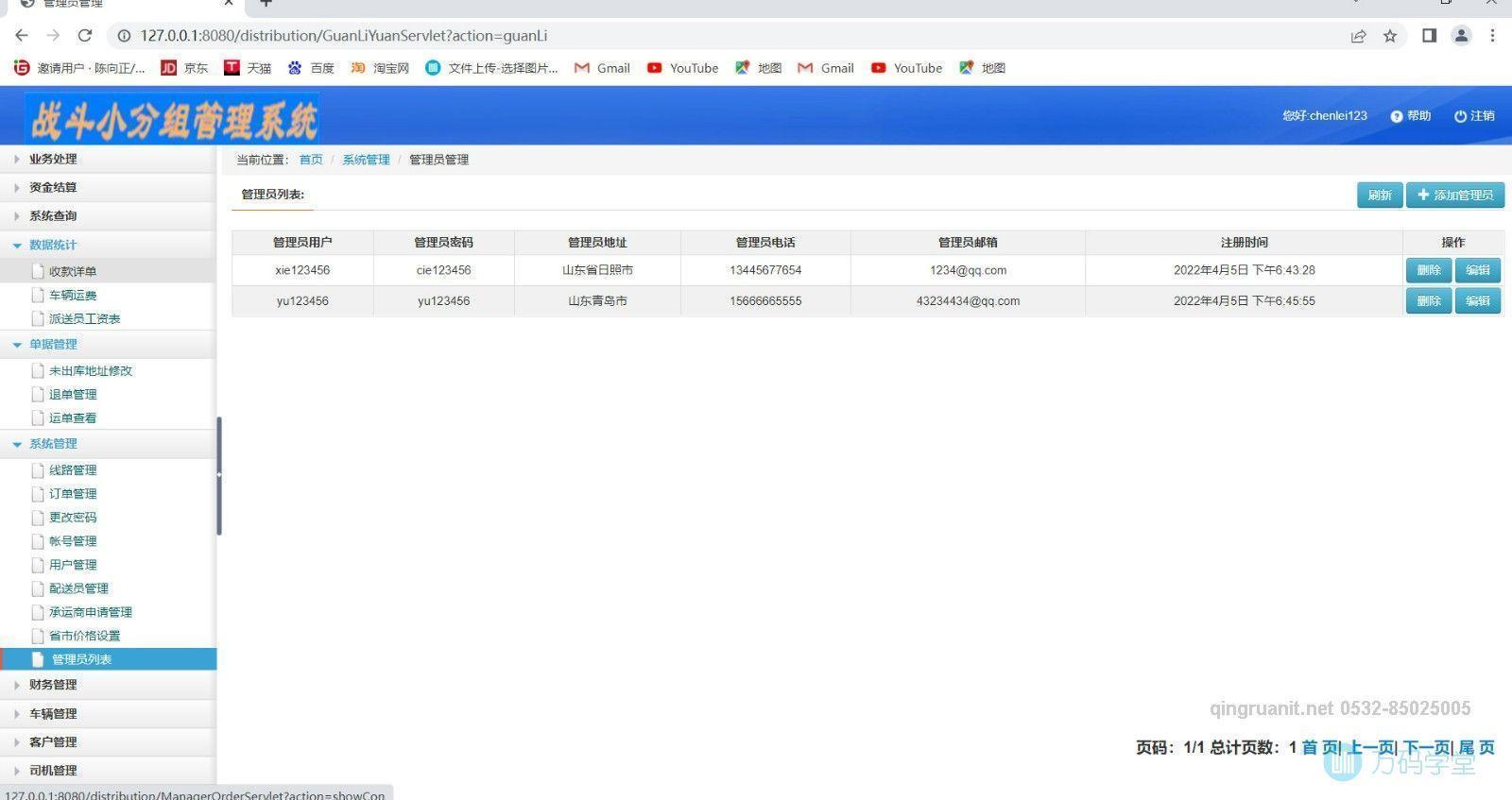This screenshot has height=800, width=1512.
Task: Open the first YouTube bookmark
Action: point(682,68)
